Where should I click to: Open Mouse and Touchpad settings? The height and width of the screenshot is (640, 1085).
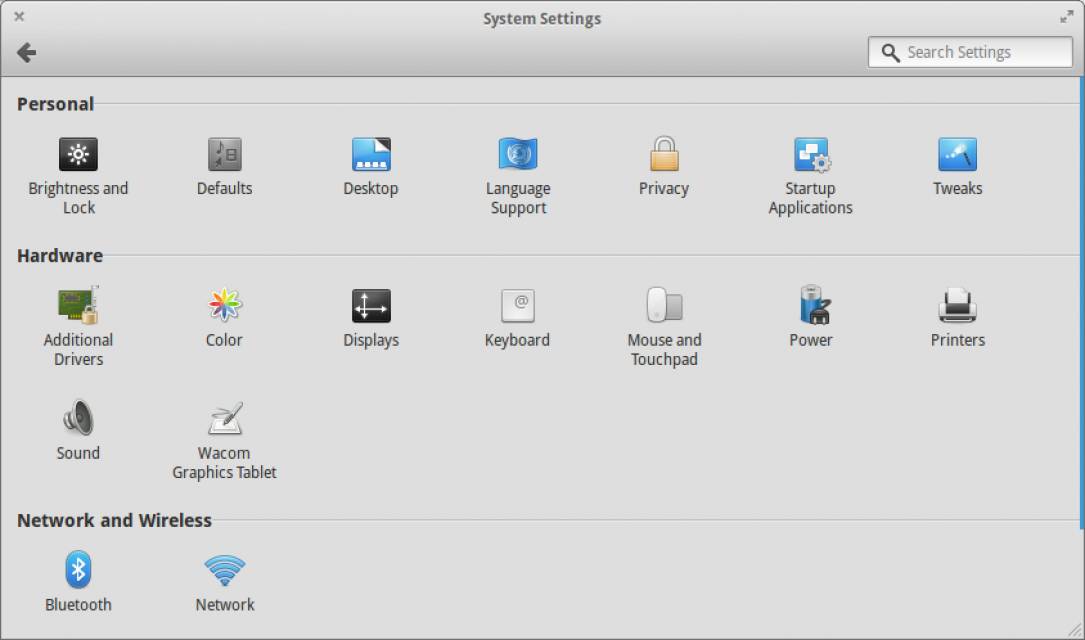pos(664,306)
